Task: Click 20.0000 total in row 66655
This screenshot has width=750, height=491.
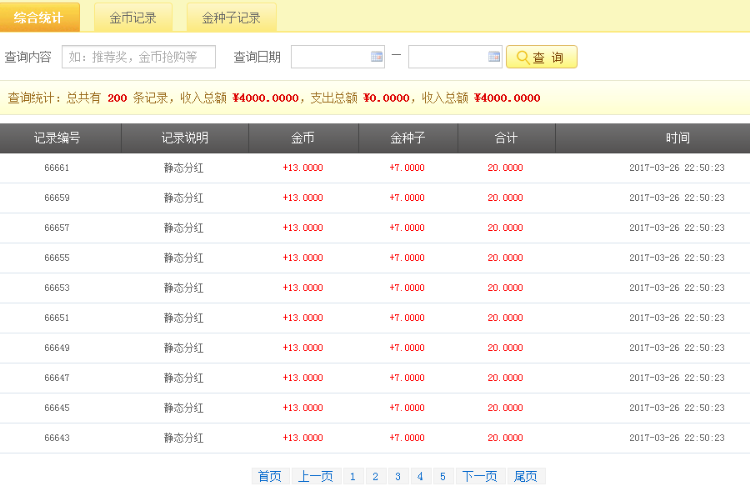Action: click(505, 258)
